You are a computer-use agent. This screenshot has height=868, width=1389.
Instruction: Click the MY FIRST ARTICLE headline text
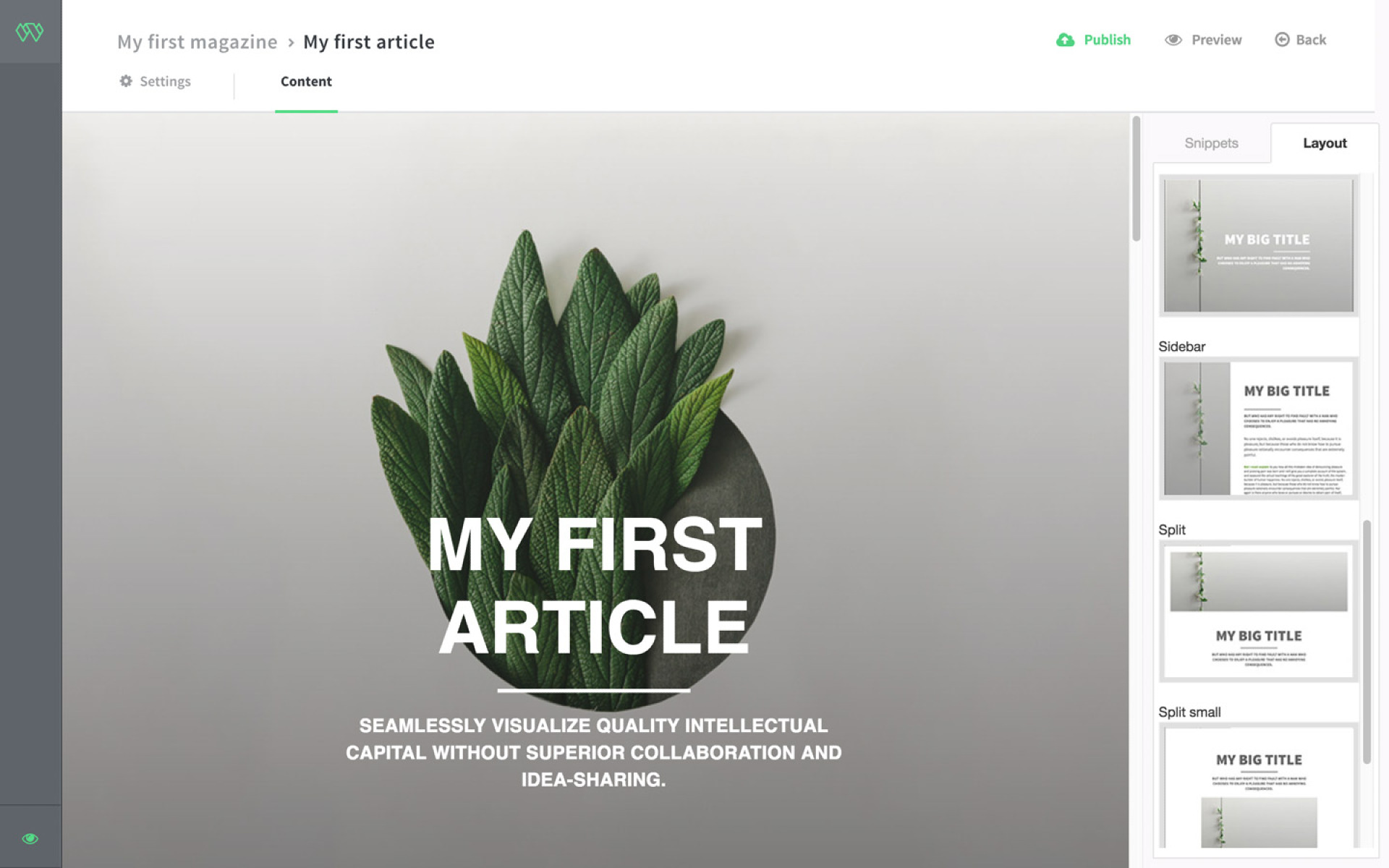pyautogui.click(x=594, y=585)
